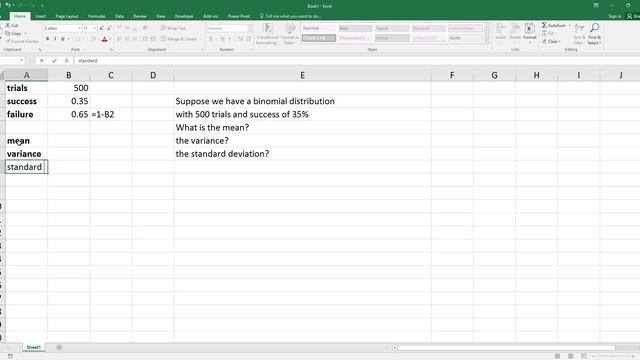Image resolution: width=640 pixels, height=360 pixels.
Task: Switch to Page Layout view in status bar
Action: (571, 356)
